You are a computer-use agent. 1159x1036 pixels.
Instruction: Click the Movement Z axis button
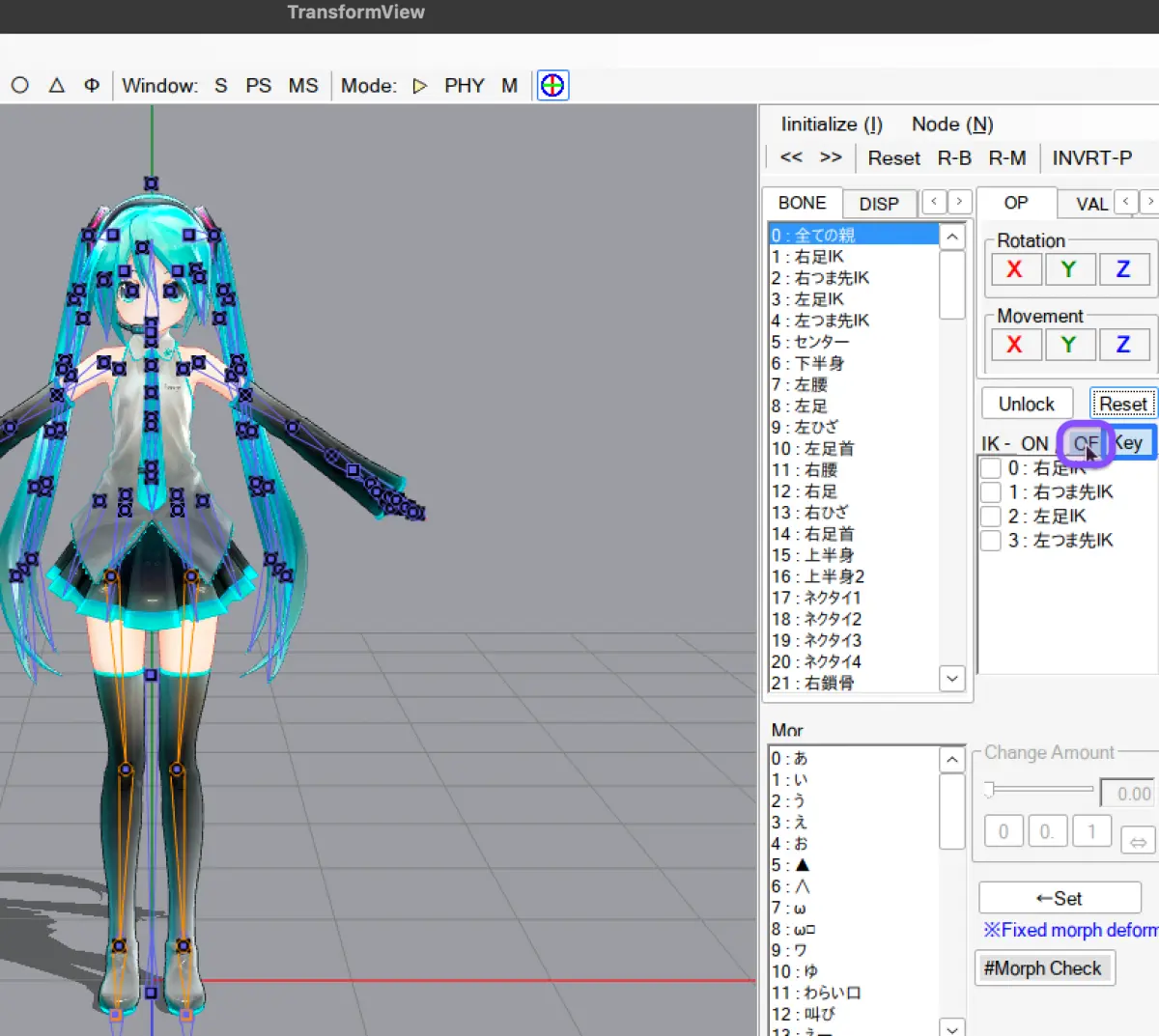[x=1123, y=345]
